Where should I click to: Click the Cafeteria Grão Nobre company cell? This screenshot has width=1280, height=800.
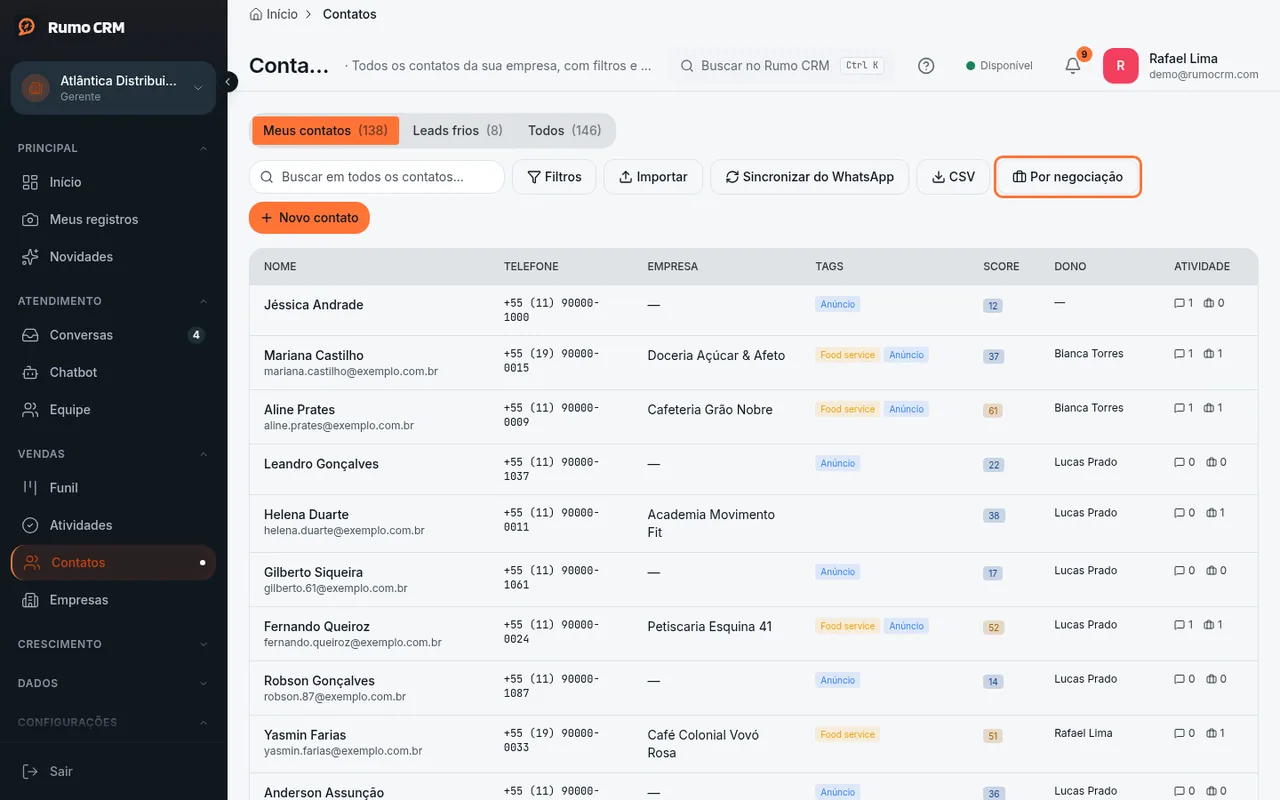click(710, 410)
